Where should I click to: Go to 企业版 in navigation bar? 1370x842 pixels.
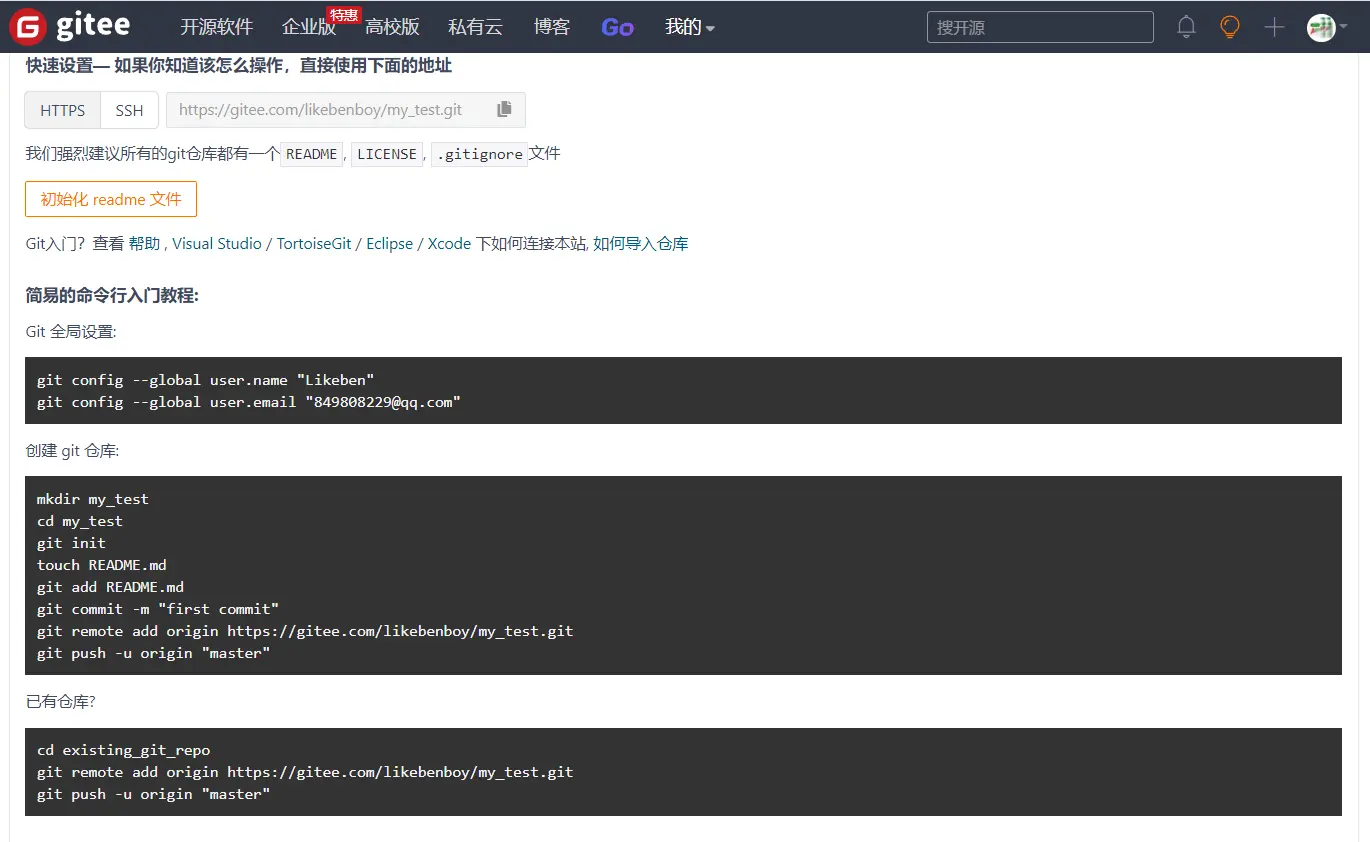[x=309, y=27]
